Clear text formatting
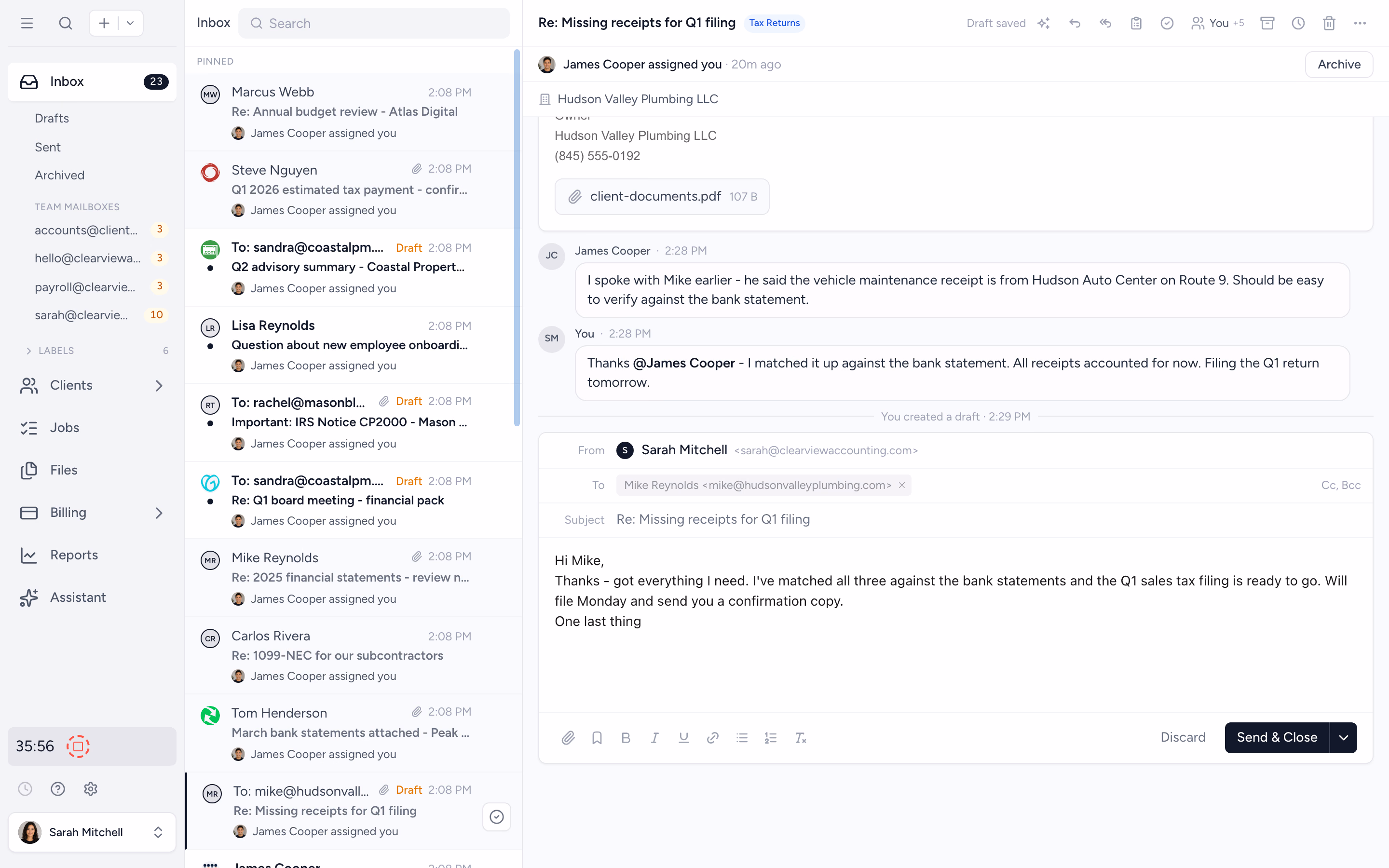1389x868 pixels. click(800, 738)
